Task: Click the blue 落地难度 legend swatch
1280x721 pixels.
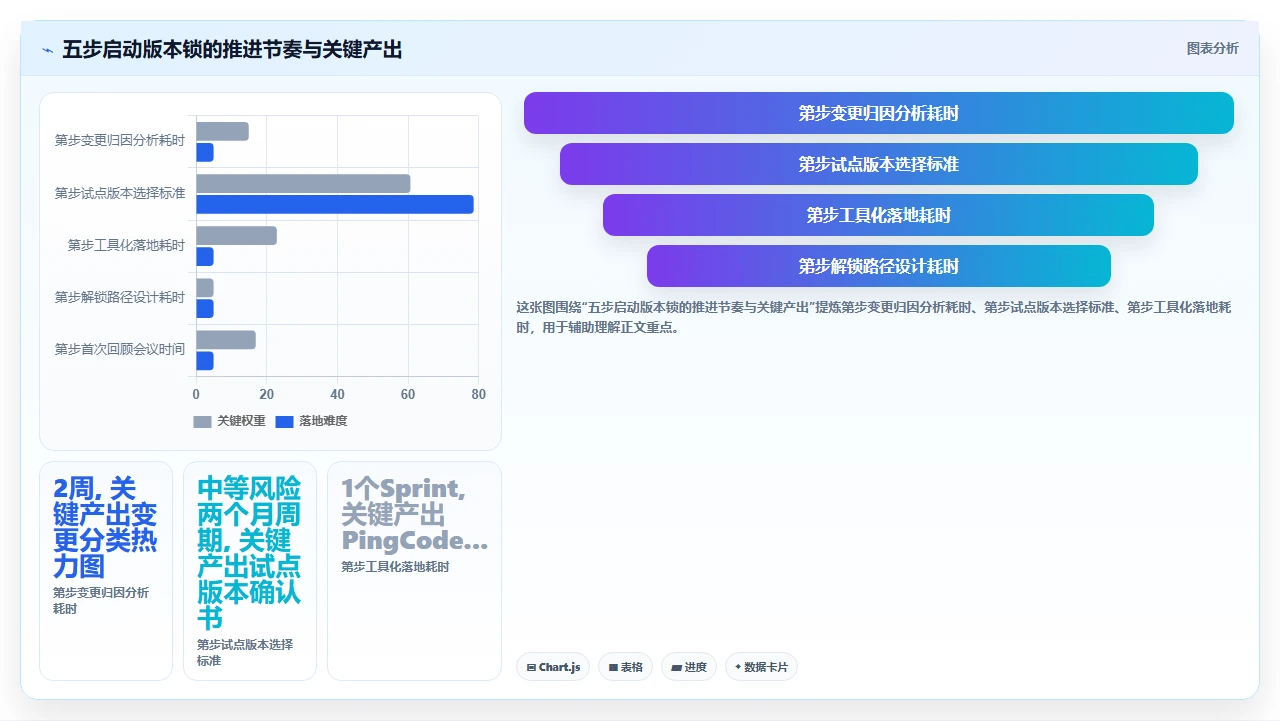Action: tap(284, 422)
